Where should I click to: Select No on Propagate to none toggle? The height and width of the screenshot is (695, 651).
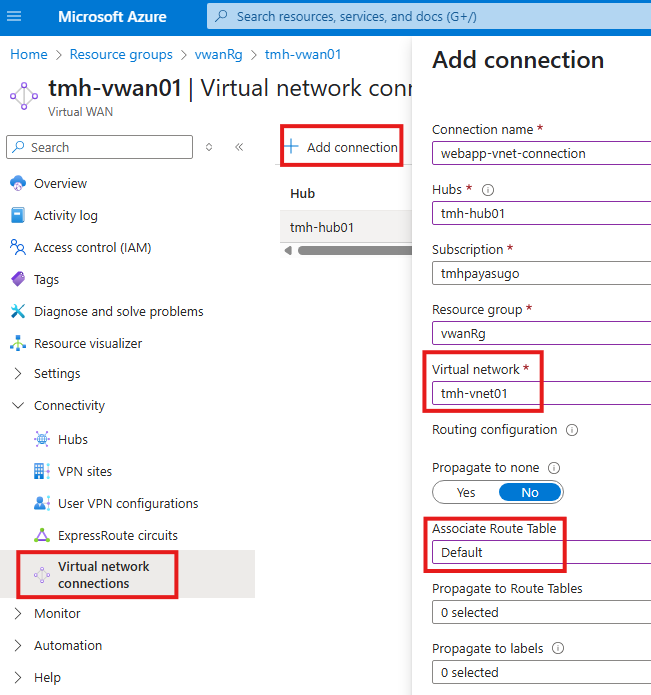pyautogui.click(x=530, y=492)
